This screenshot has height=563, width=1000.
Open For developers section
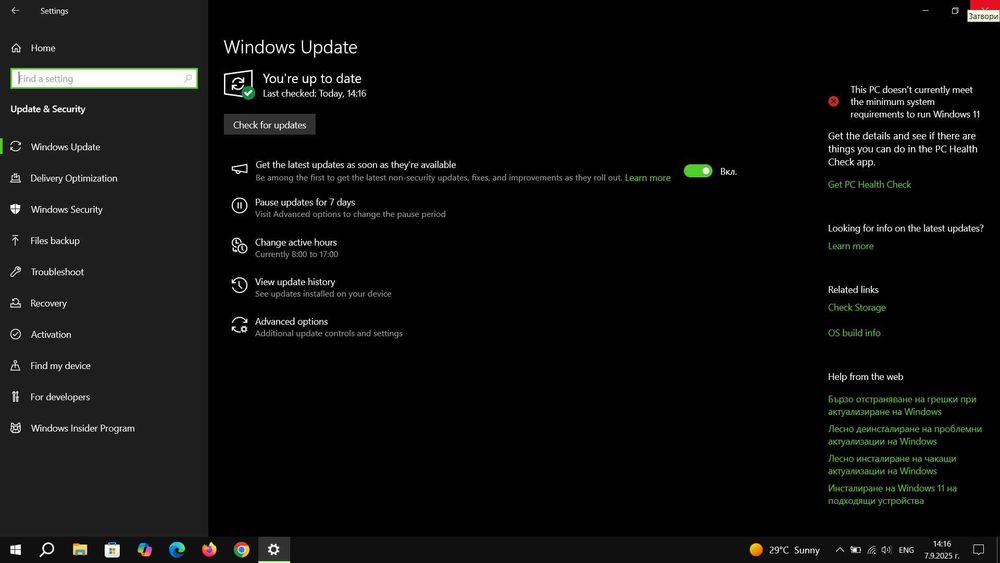(x=104, y=397)
